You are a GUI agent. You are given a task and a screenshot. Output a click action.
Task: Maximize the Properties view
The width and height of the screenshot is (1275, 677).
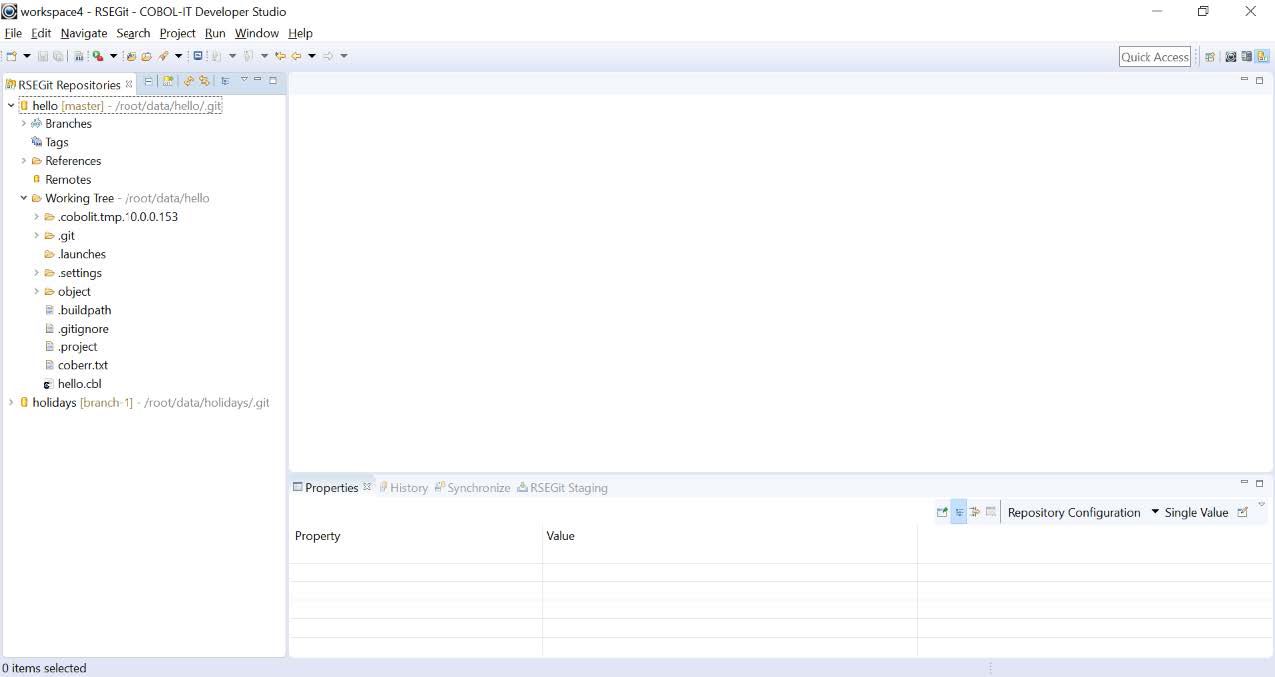click(1258, 482)
